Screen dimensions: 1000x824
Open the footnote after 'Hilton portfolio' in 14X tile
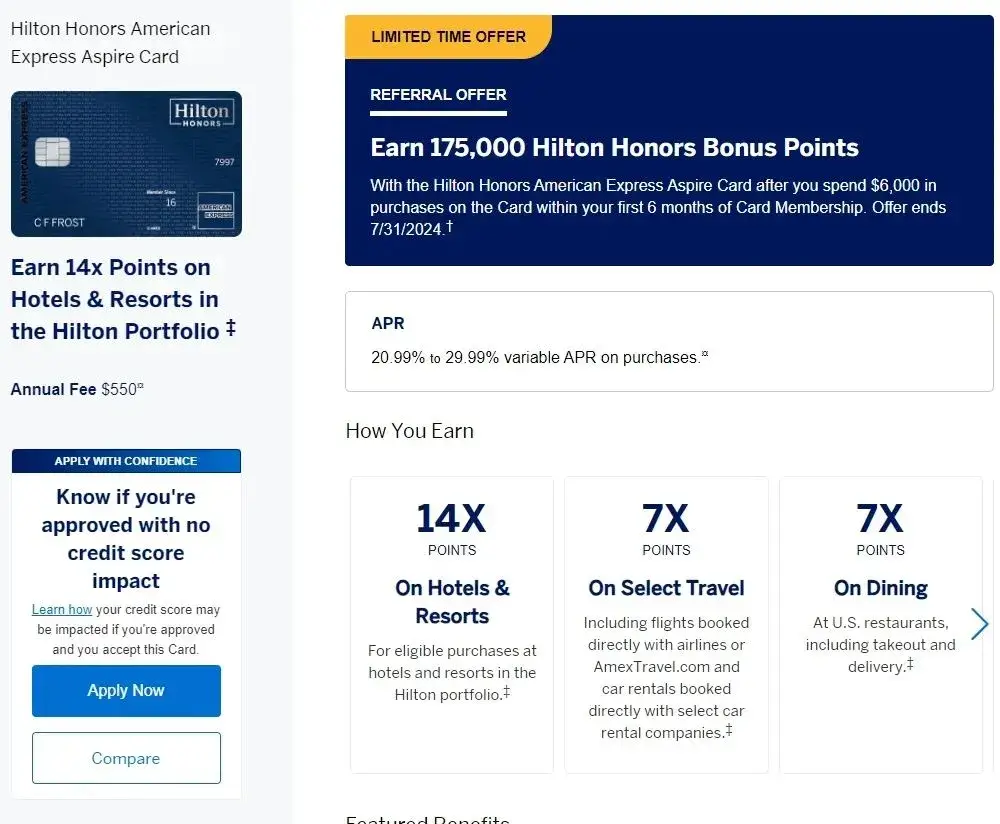click(x=507, y=692)
